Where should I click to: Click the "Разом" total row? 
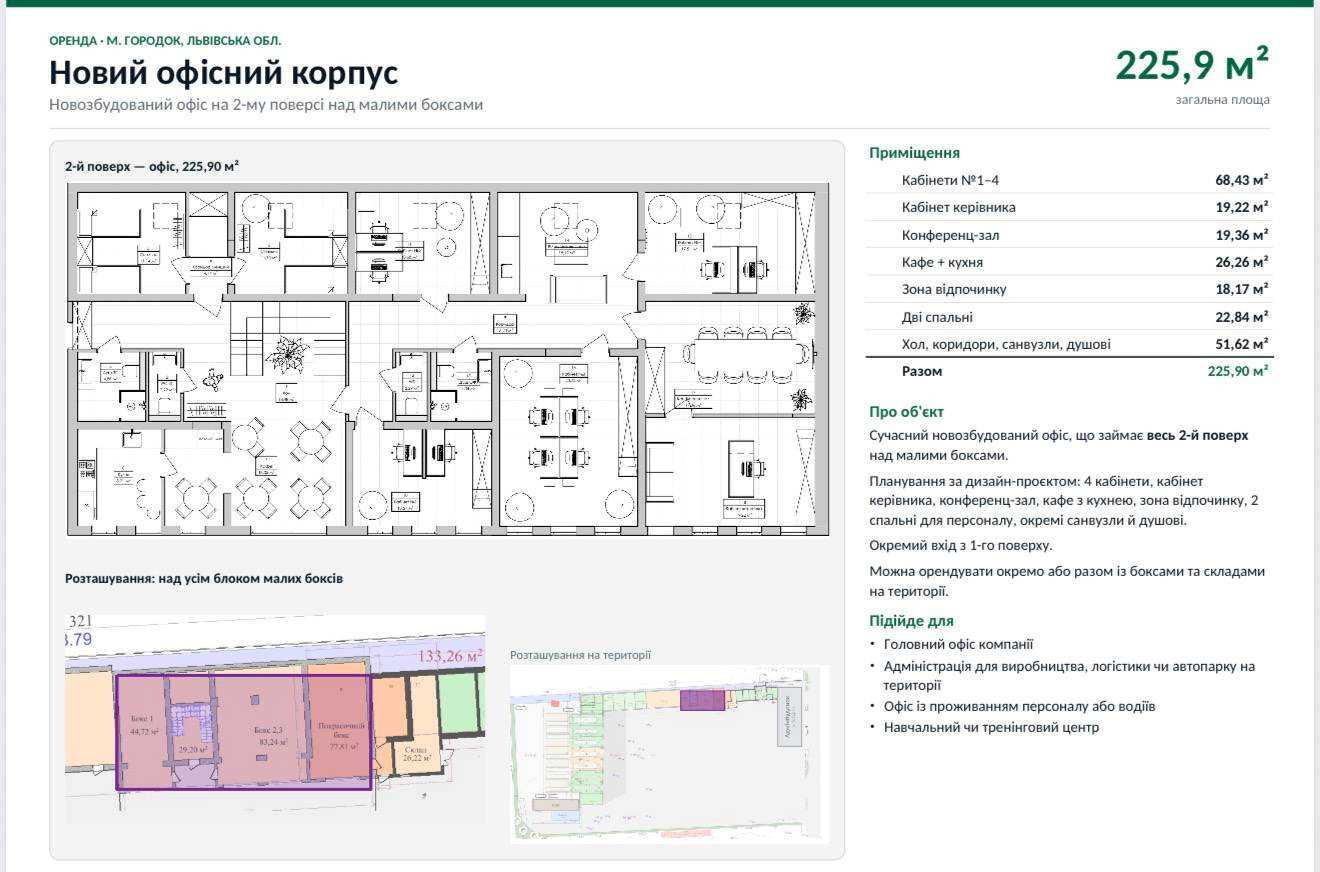click(x=1071, y=371)
